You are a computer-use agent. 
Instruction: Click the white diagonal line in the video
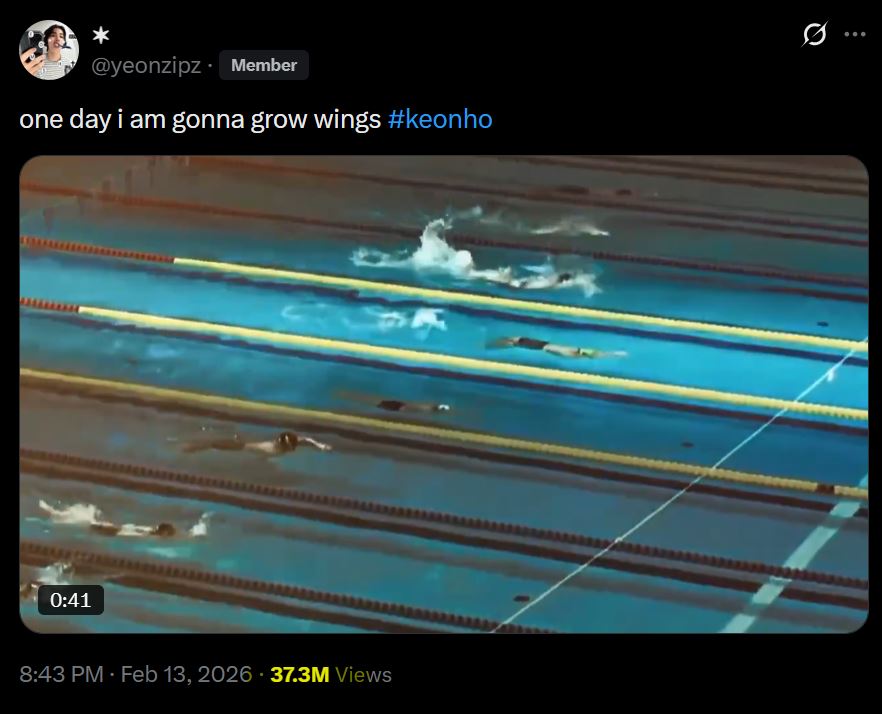[675, 490]
